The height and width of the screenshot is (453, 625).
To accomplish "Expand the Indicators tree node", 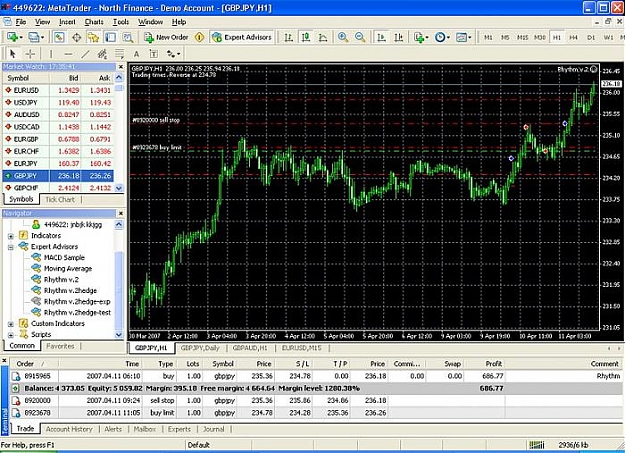I will tap(11, 236).
